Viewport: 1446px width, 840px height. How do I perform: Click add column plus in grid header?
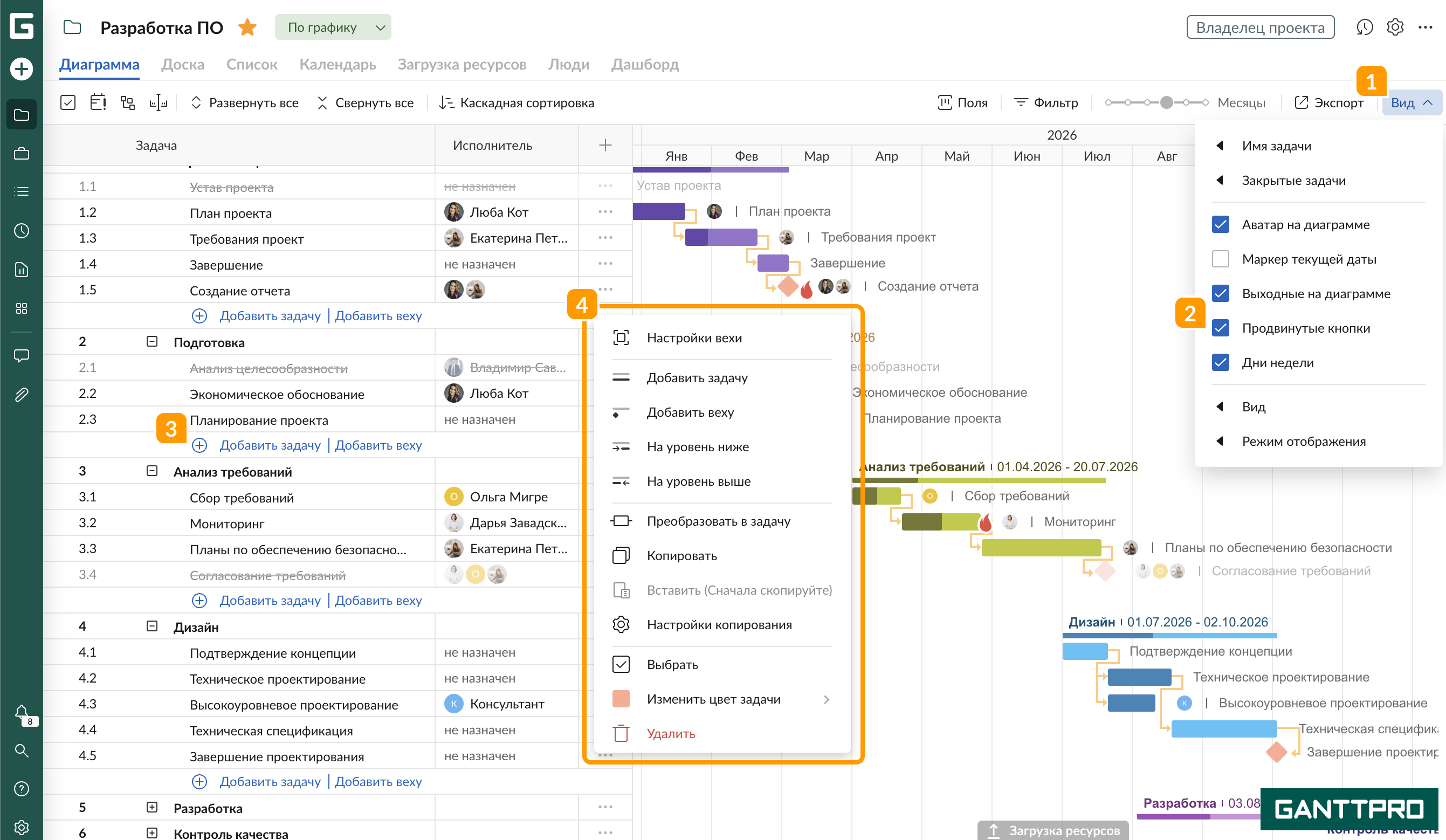605,145
